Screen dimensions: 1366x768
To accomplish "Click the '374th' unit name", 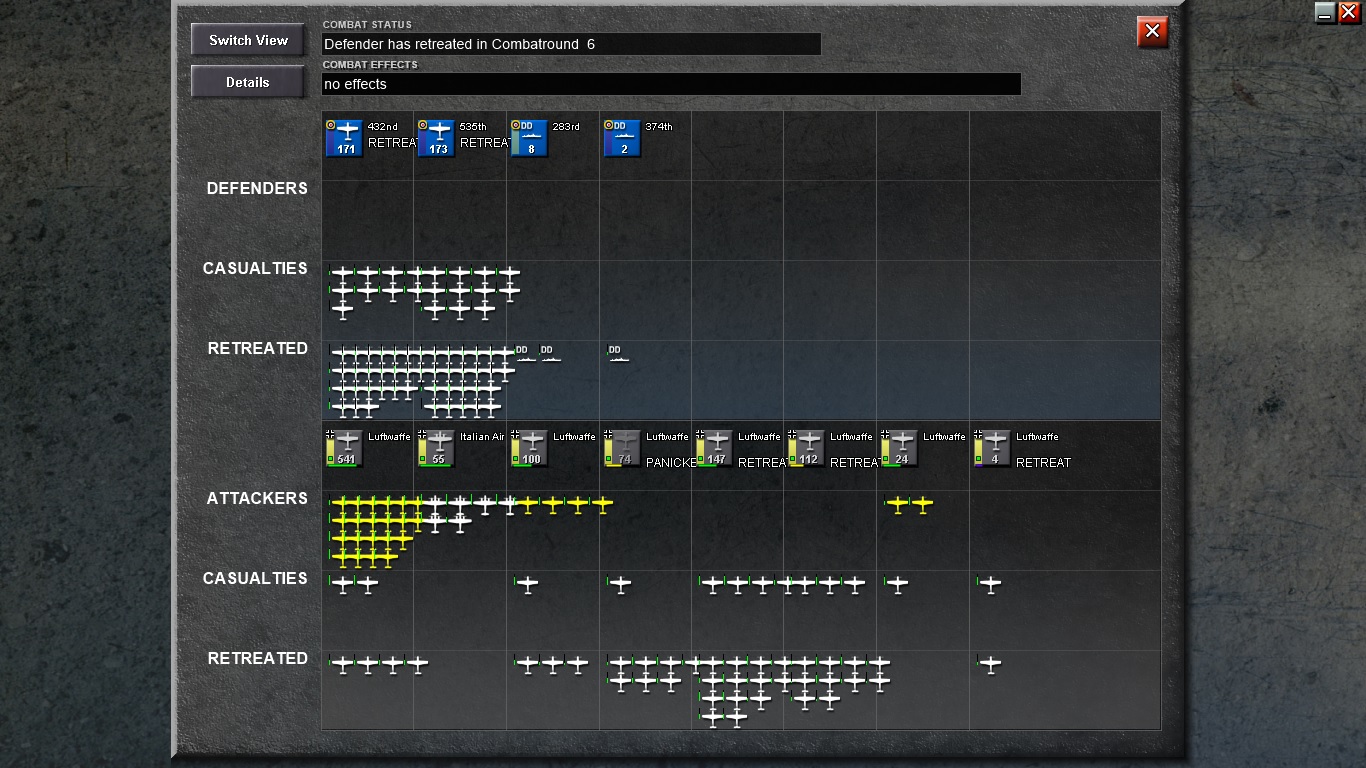I will [x=659, y=127].
